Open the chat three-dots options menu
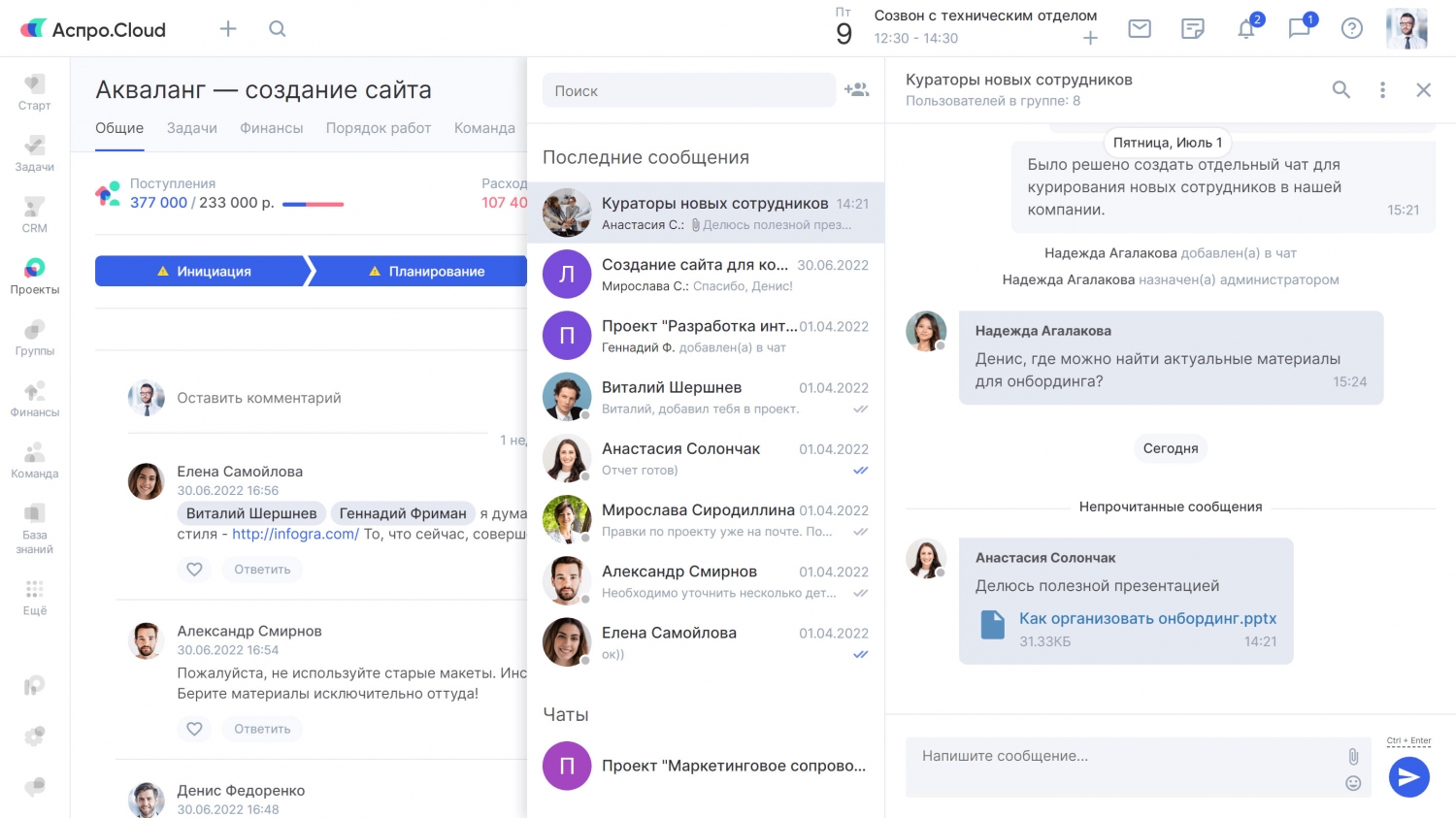Image resolution: width=1456 pixels, height=818 pixels. (x=1382, y=90)
